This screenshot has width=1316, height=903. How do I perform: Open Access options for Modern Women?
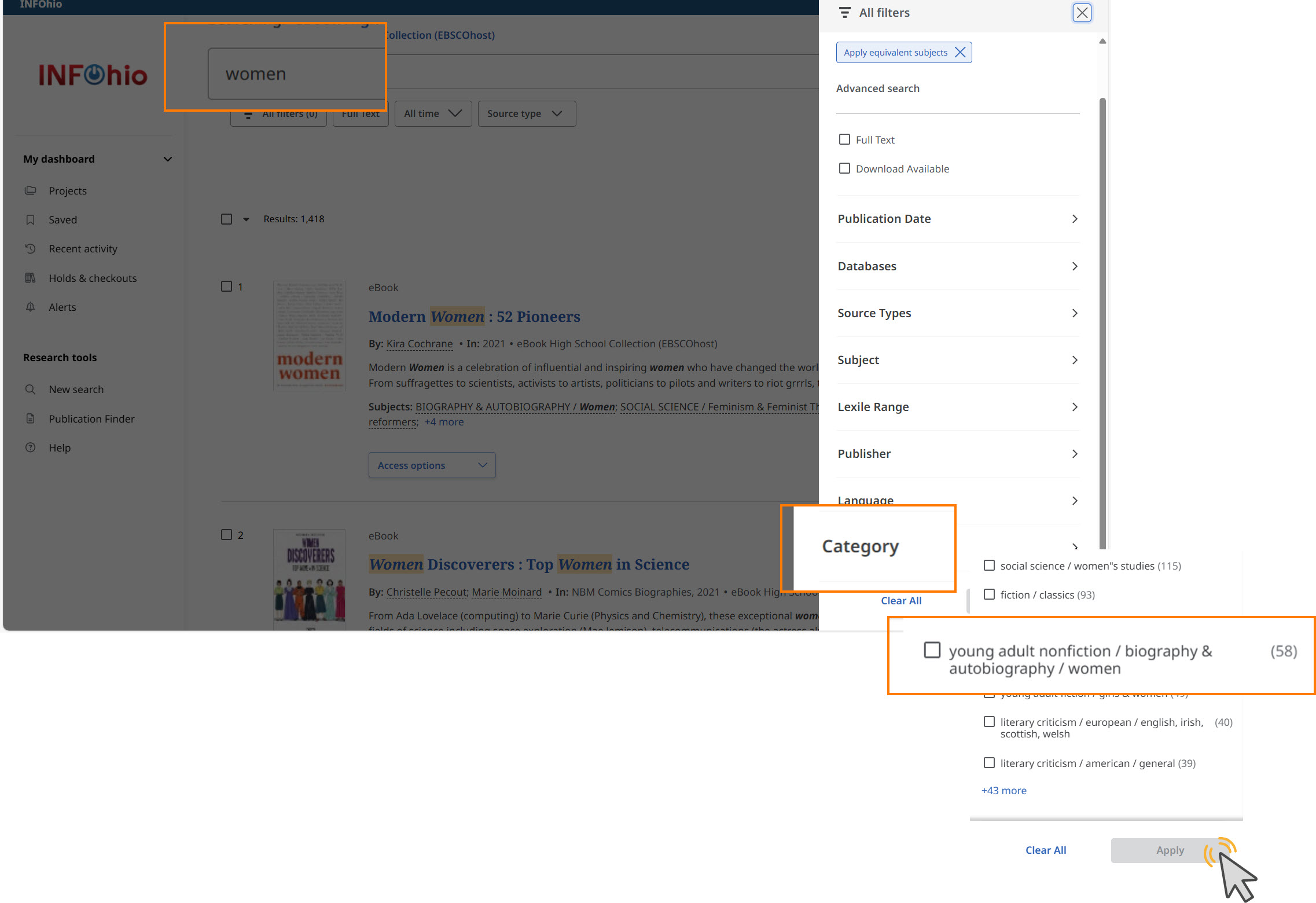(x=432, y=465)
